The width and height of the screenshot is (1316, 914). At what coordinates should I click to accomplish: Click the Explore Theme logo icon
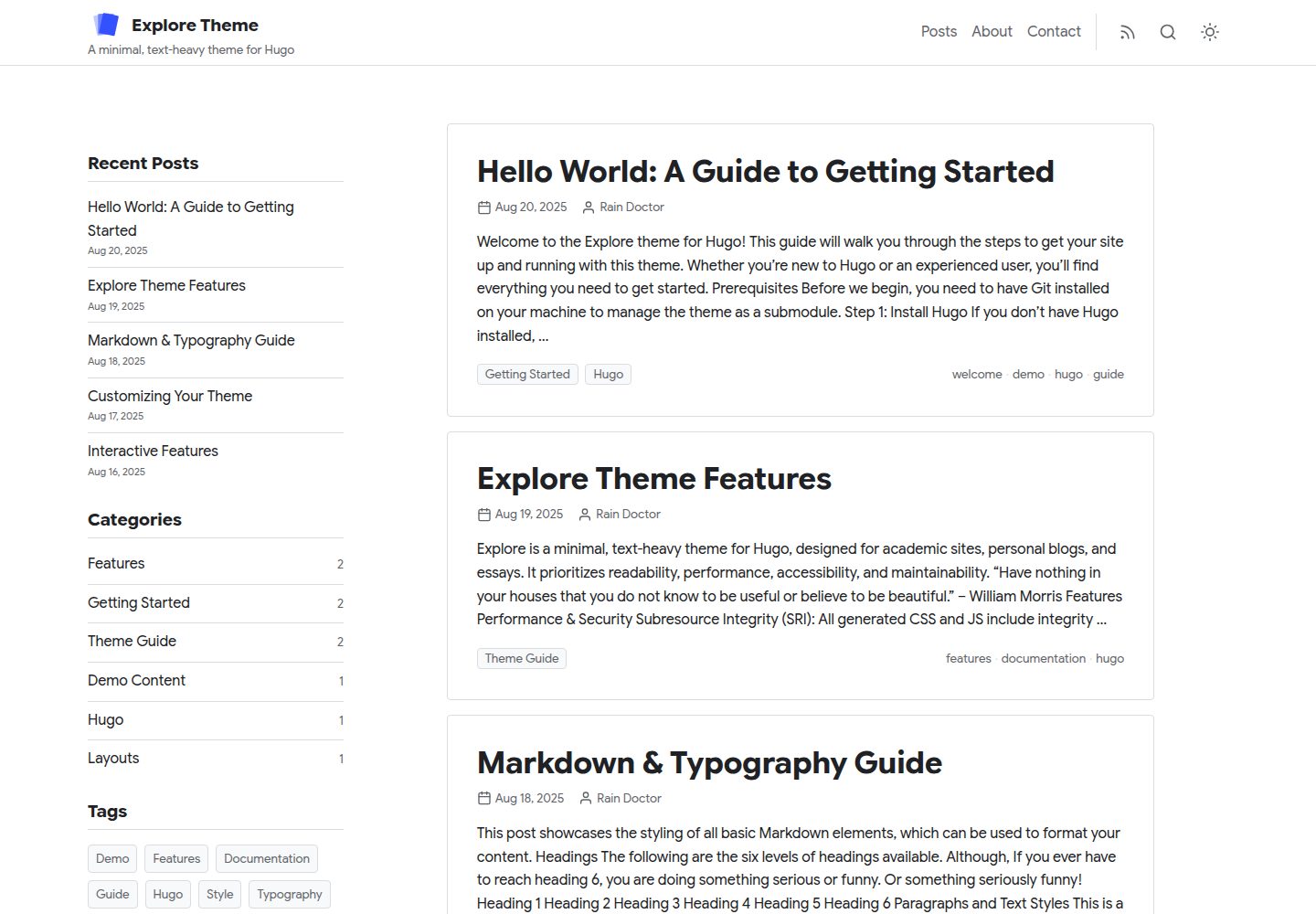(x=106, y=25)
